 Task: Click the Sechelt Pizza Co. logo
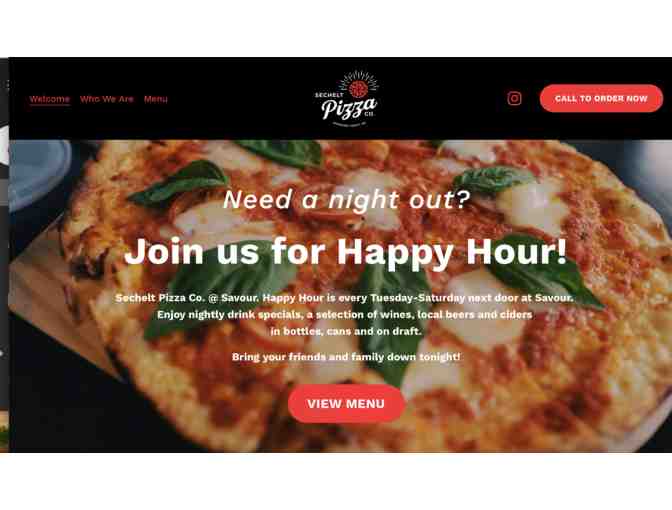347,98
